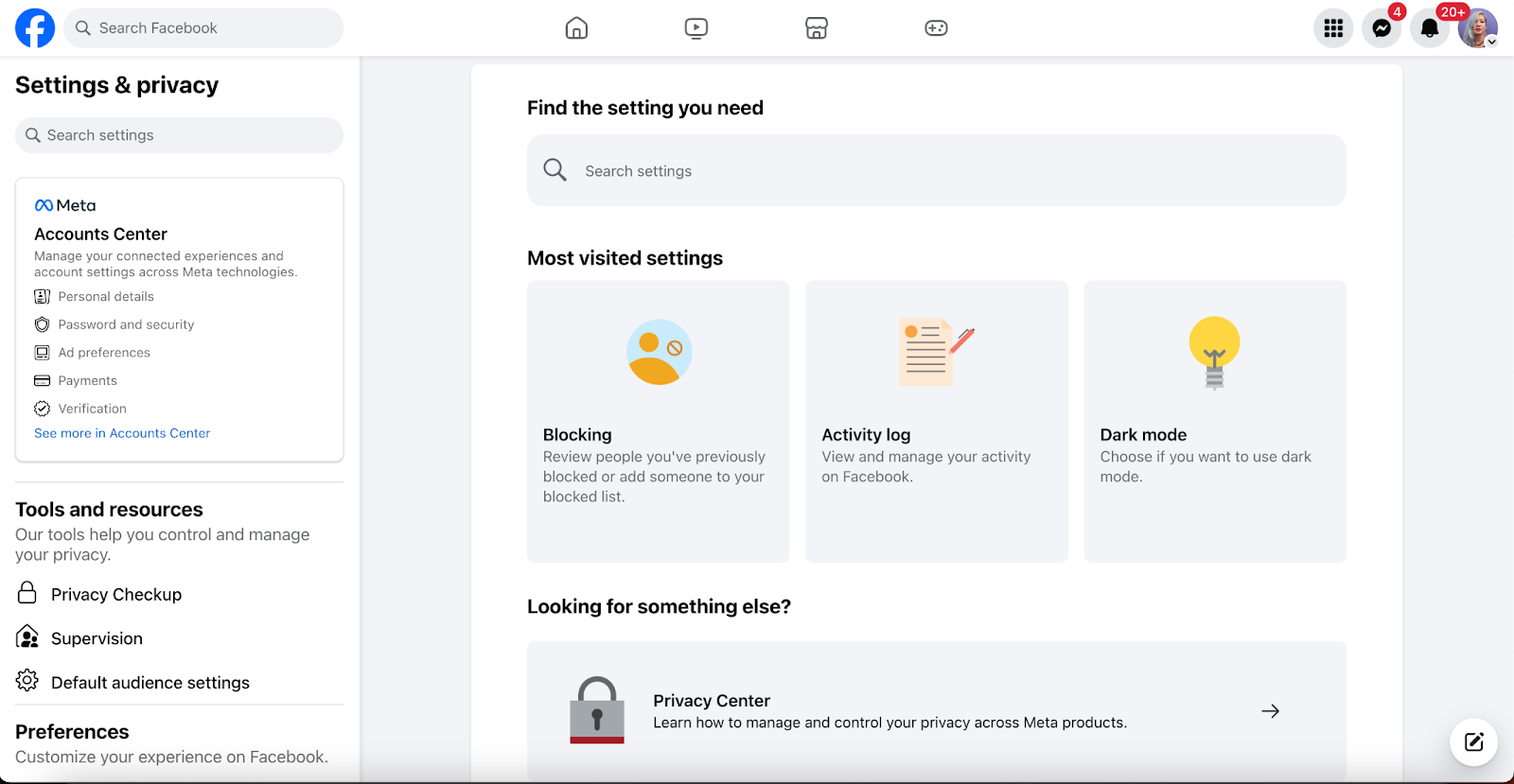Click the Default audience gear icon
The height and width of the screenshot is (784, 1514).
(x=27, y=680)
